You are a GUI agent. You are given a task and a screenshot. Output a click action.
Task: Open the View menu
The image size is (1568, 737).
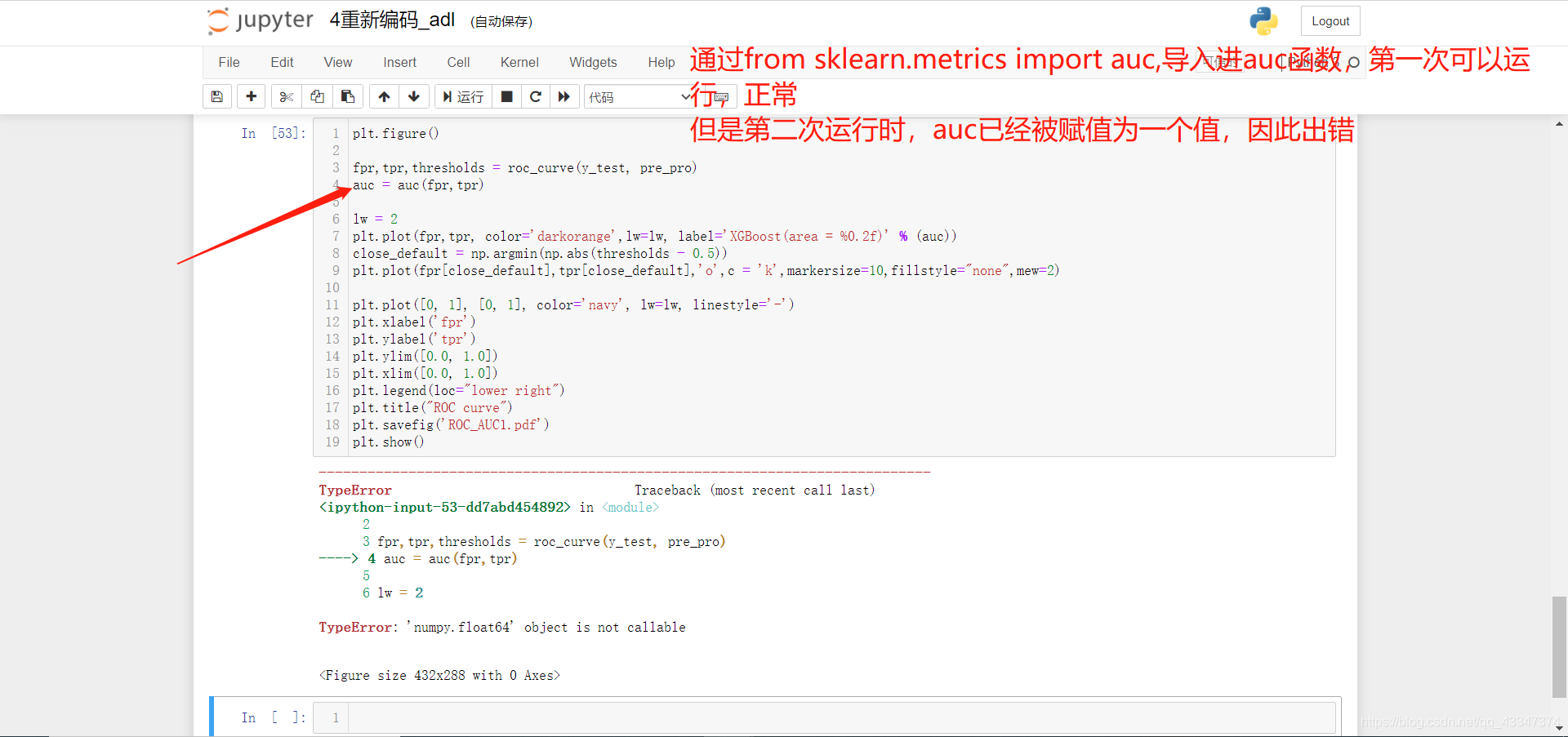(337, 62)
